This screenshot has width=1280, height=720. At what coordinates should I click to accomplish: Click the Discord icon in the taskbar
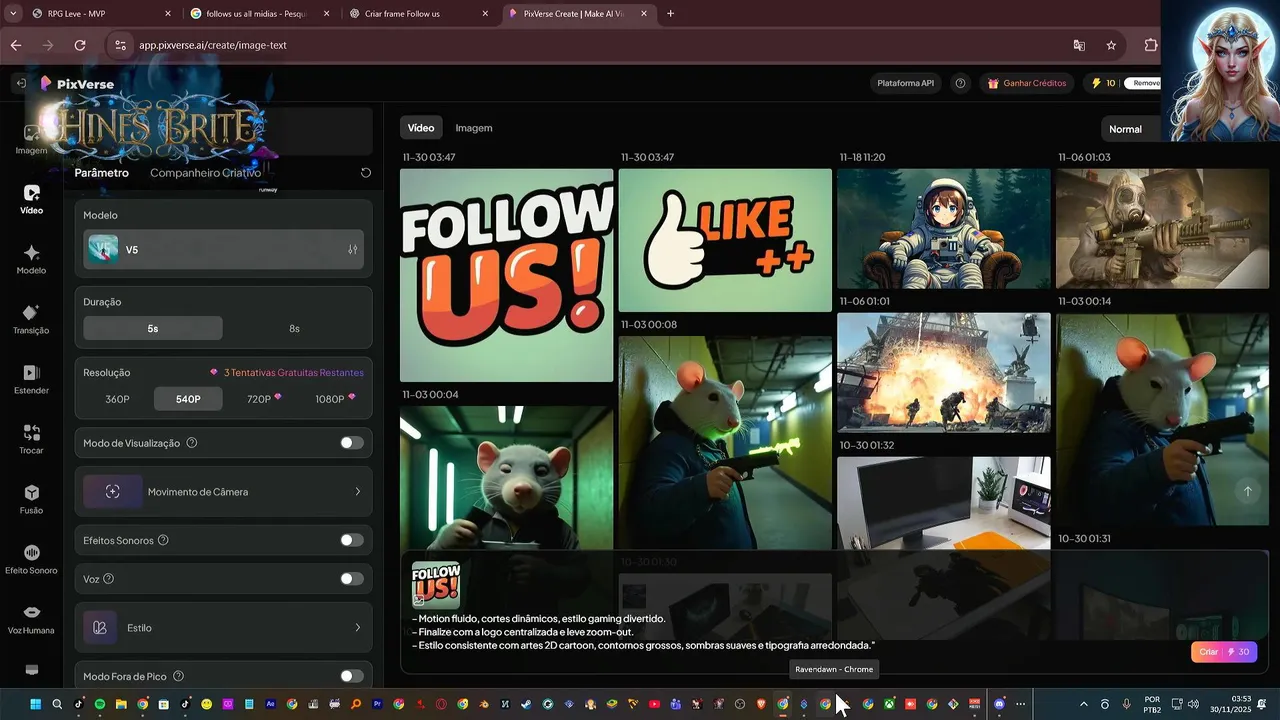pos(1000,704)
